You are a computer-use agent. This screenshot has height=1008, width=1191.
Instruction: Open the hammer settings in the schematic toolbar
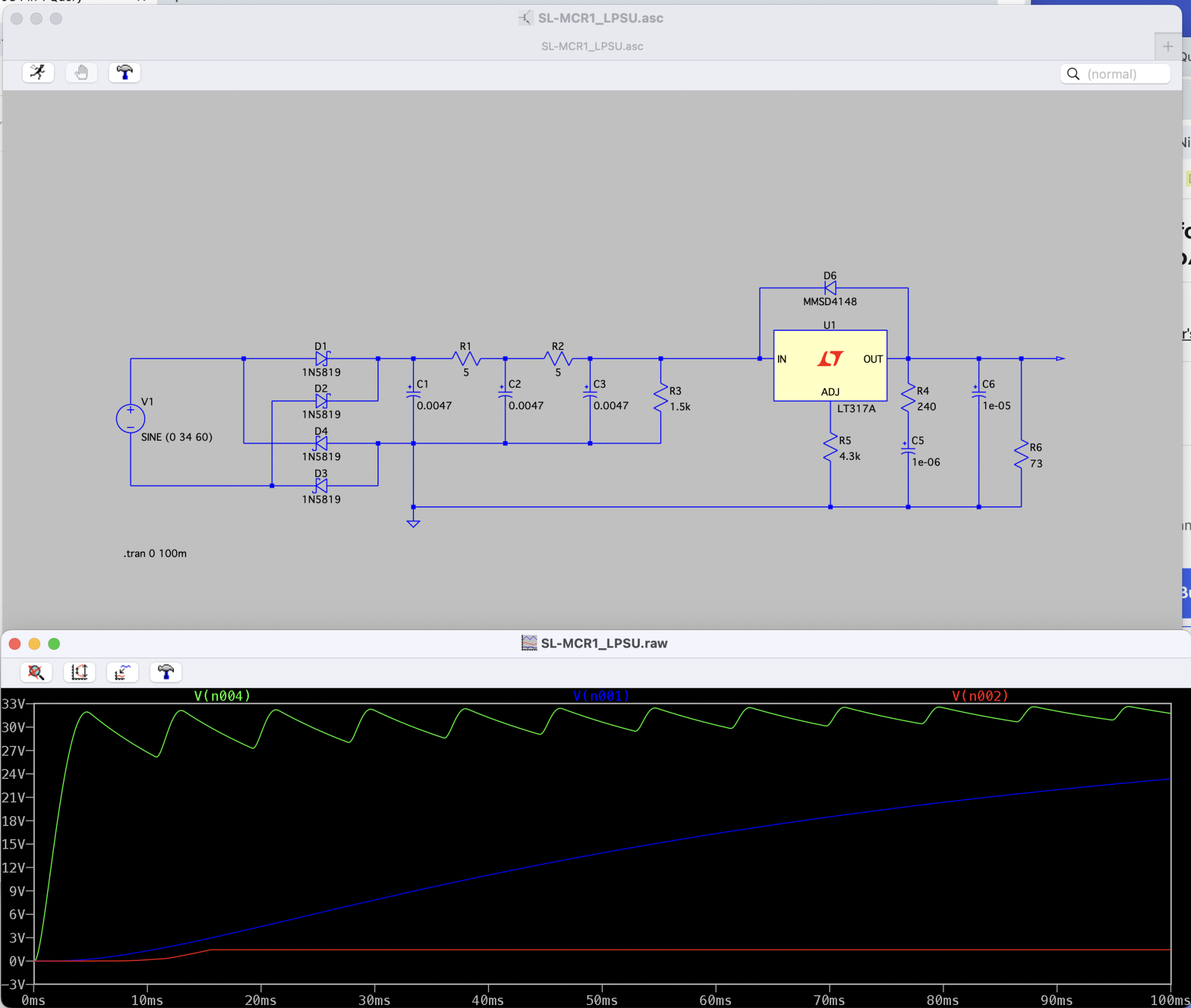point(124,73)
